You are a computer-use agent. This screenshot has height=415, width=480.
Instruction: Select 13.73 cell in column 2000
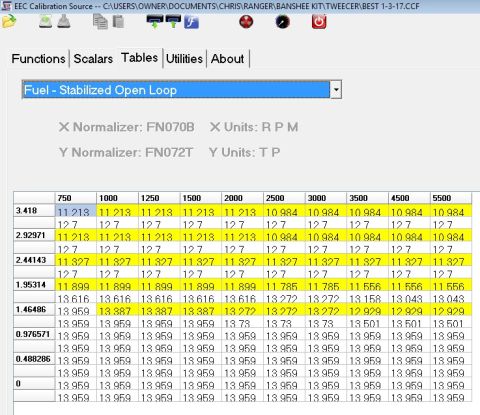tap(242, 323)
